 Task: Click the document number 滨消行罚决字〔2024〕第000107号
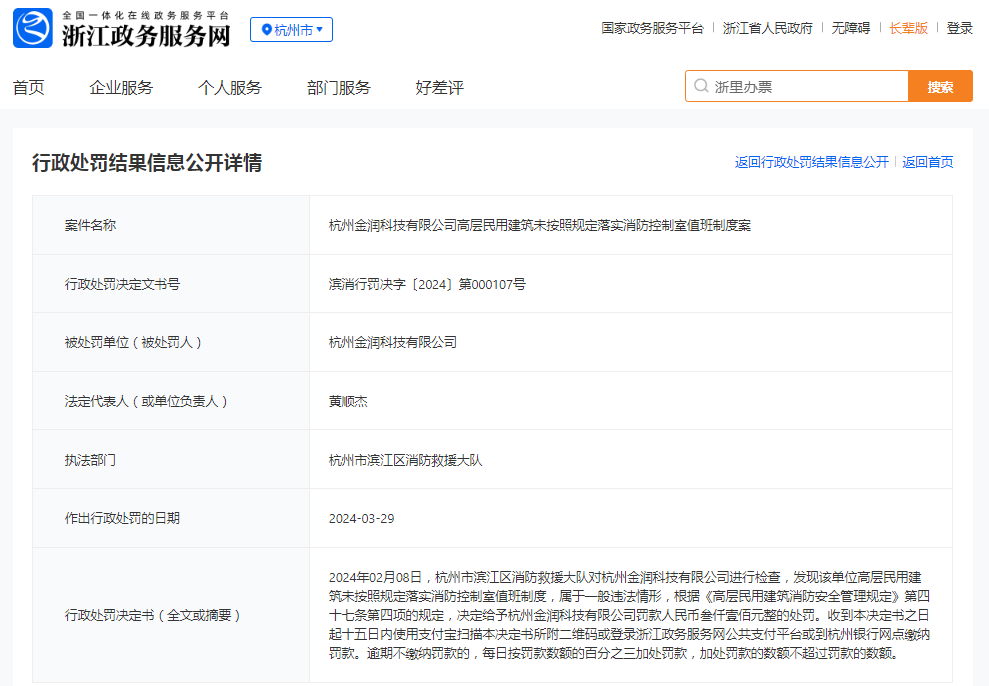427,284
